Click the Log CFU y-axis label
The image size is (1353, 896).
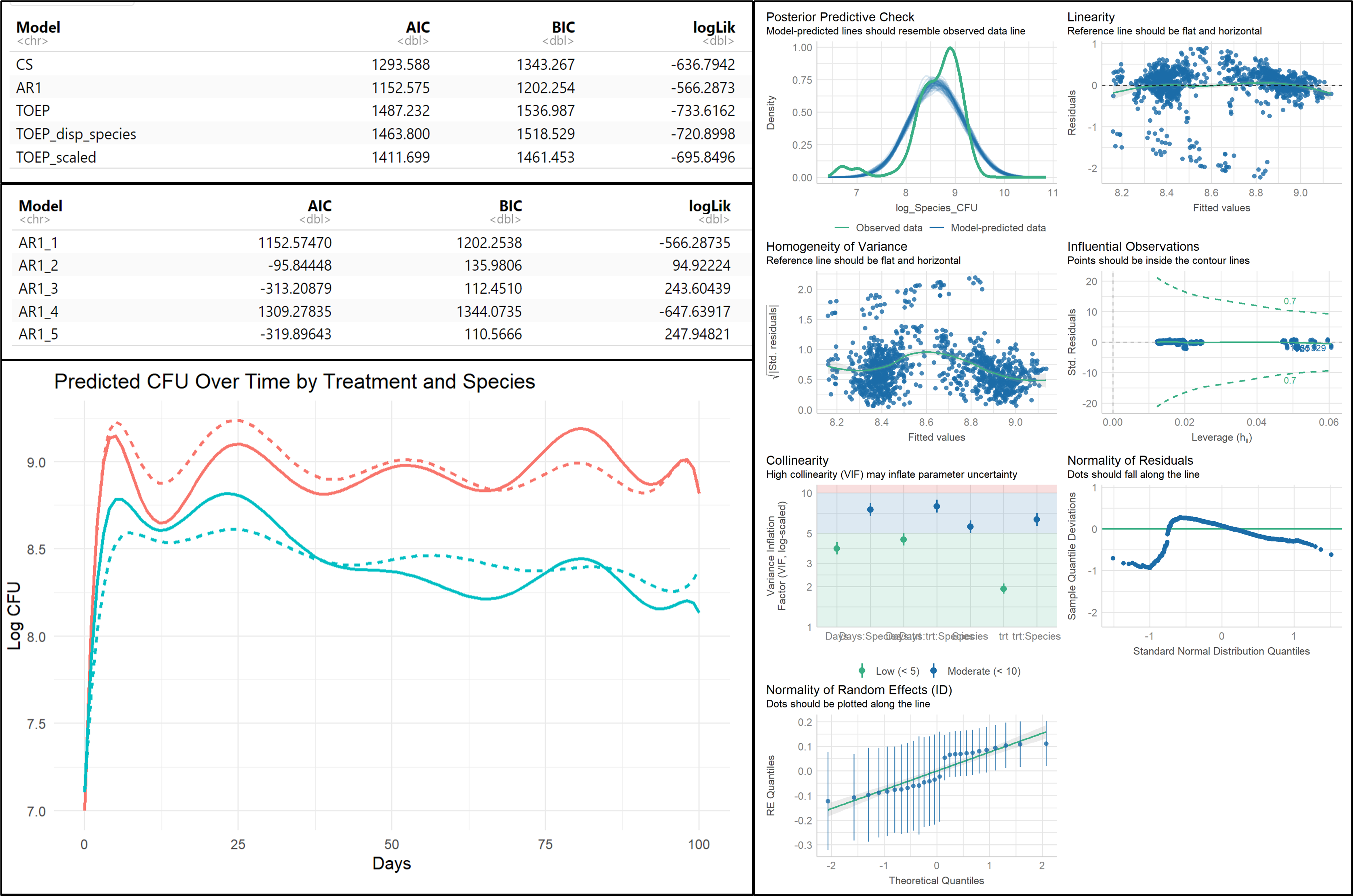pos(14,616)
